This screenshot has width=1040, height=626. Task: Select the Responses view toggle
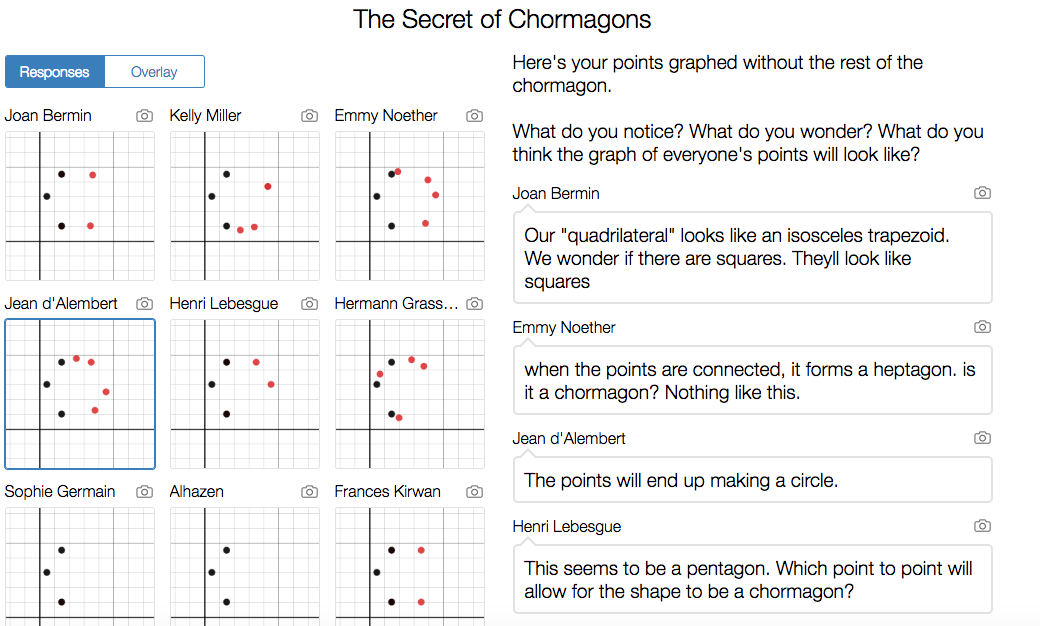click(x=55, y=72)
